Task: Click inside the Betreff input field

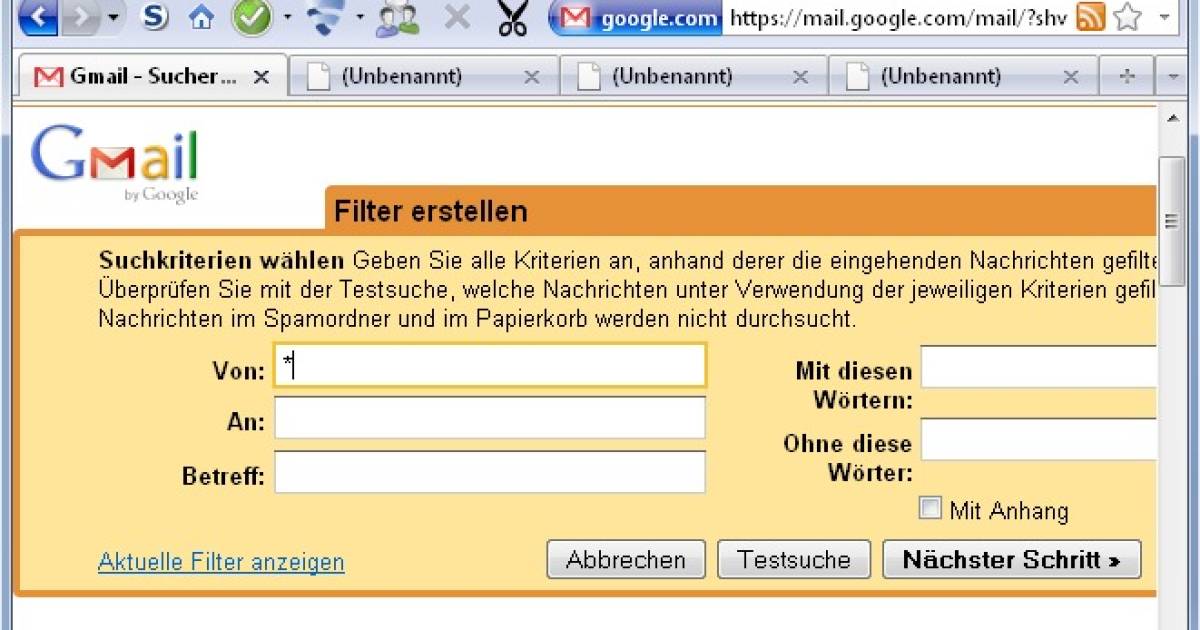Action: [x=490, y=470]
